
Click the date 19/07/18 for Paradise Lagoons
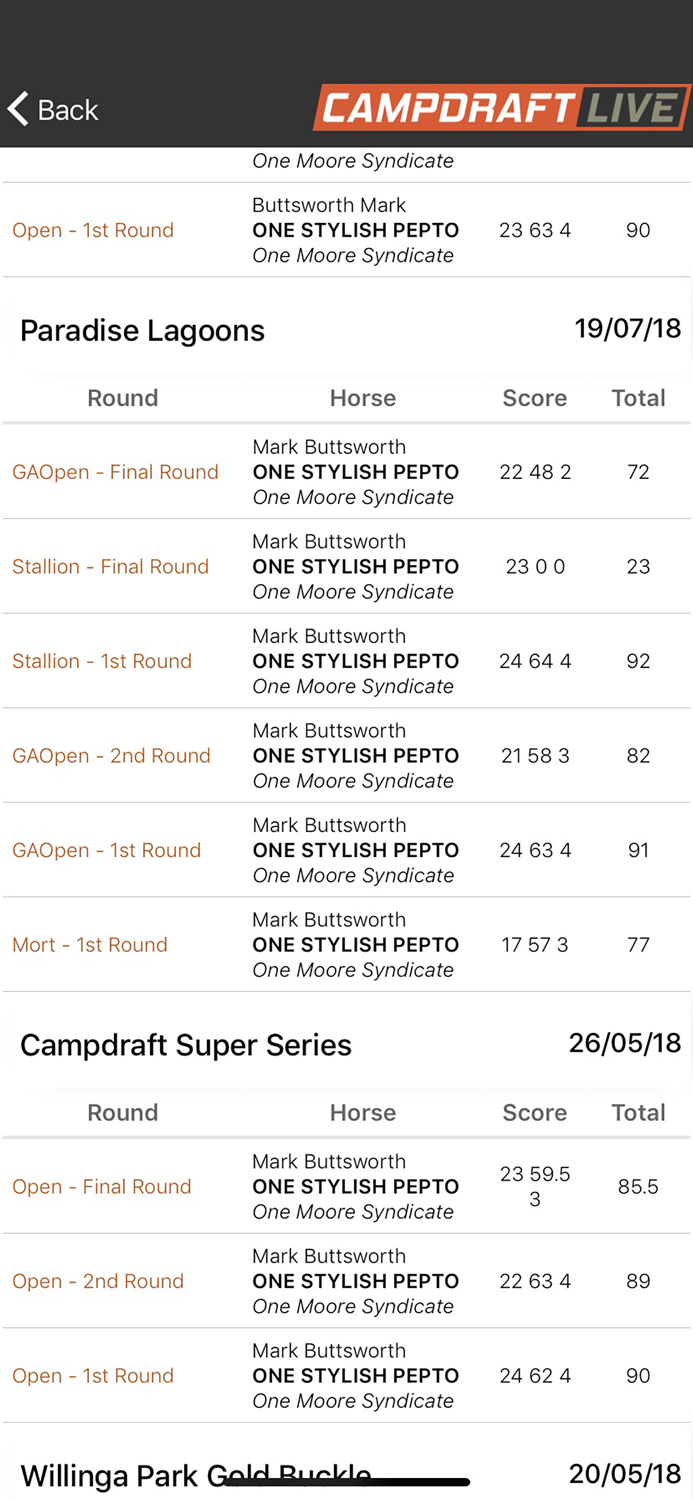point(628,327)
